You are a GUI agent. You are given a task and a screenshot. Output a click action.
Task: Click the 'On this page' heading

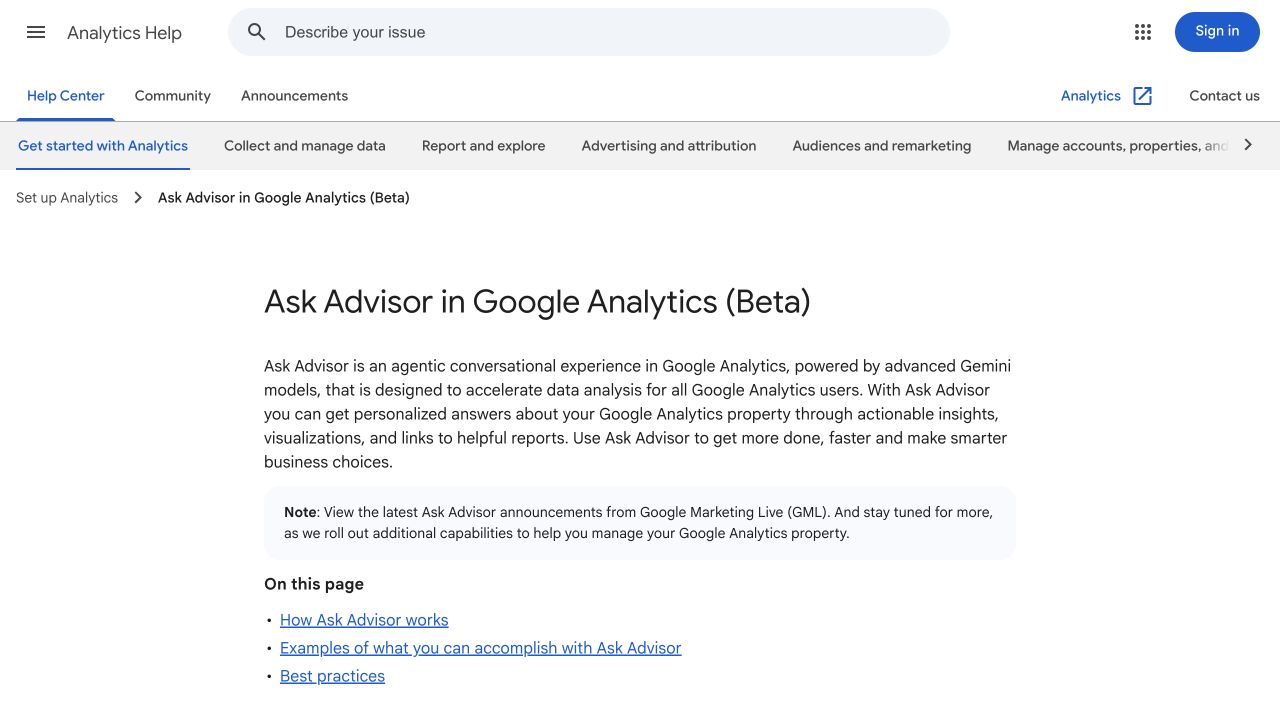pyautogui.click(x=314, y=584)
